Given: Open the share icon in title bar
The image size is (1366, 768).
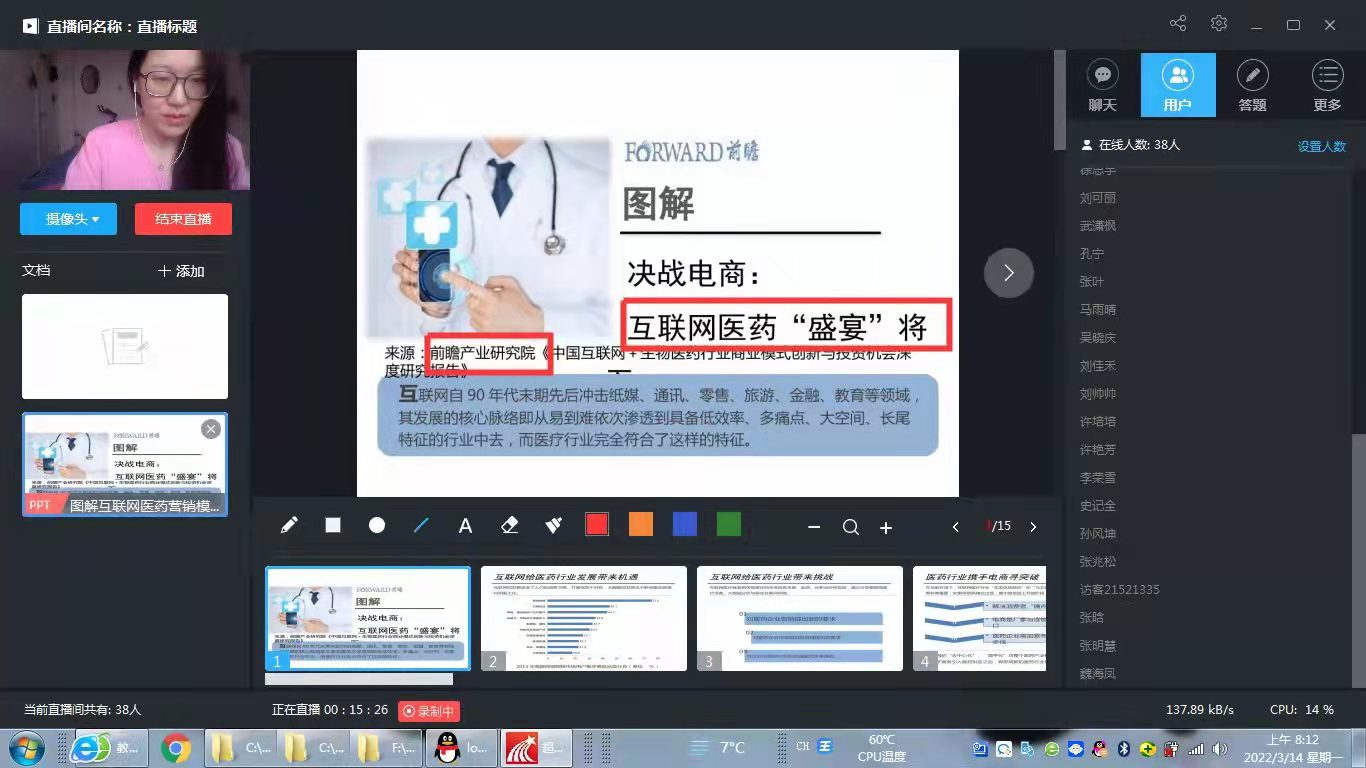Looking at the screenshot, I should pos(1178,24).
